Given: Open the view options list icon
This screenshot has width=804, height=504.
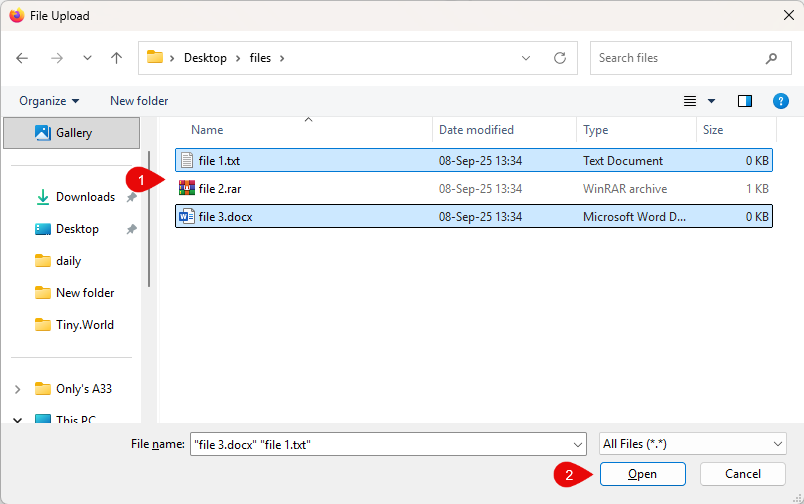Looking at the screenshot, I should tap(690, 101).
